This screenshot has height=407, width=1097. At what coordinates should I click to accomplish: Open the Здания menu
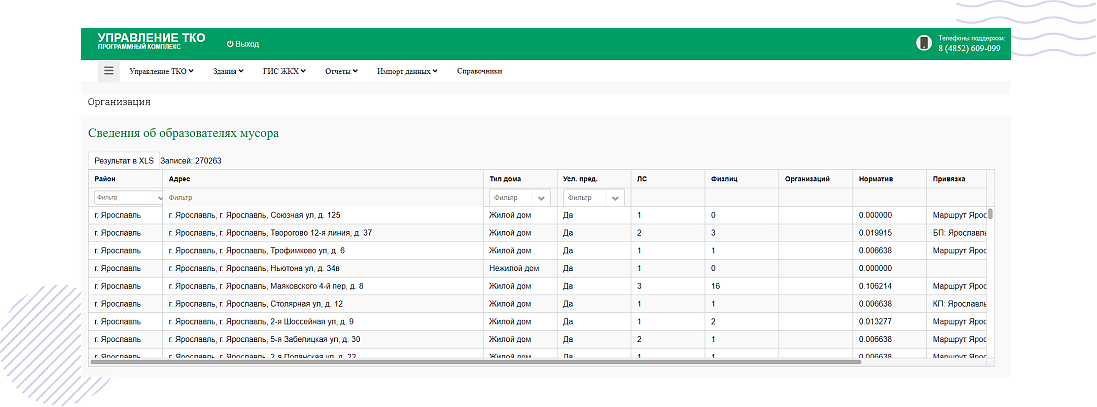228,71
